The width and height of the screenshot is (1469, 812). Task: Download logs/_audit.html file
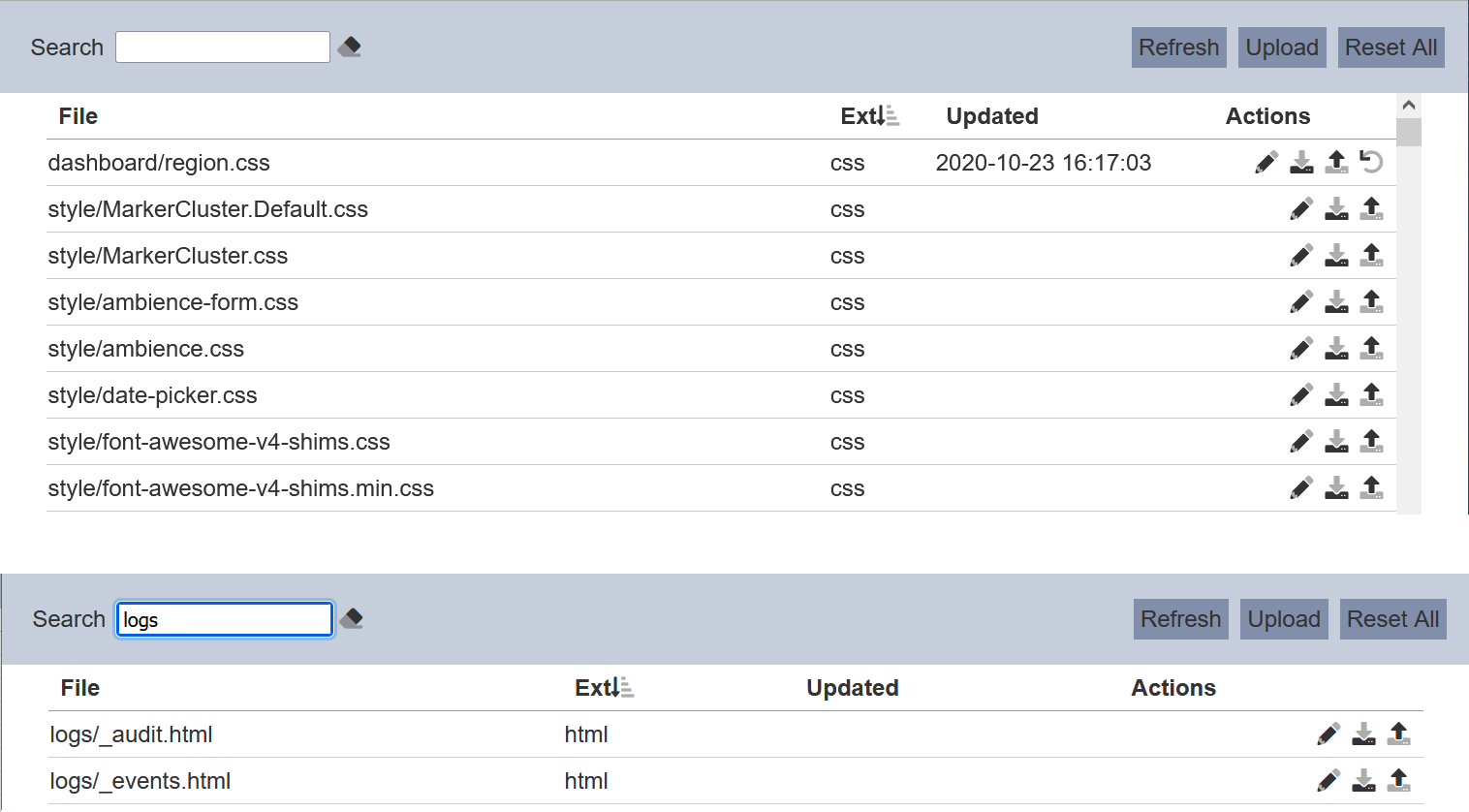1363,734
